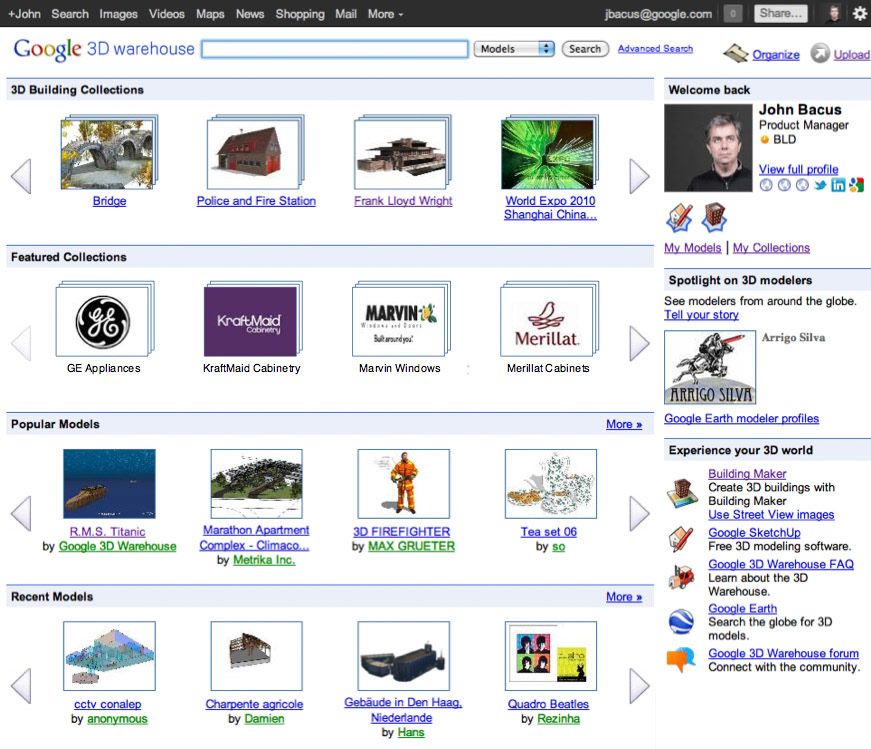Previous arrow in Recent Models
This screenshot has height=749, width=871.
(x=21, y=686)
